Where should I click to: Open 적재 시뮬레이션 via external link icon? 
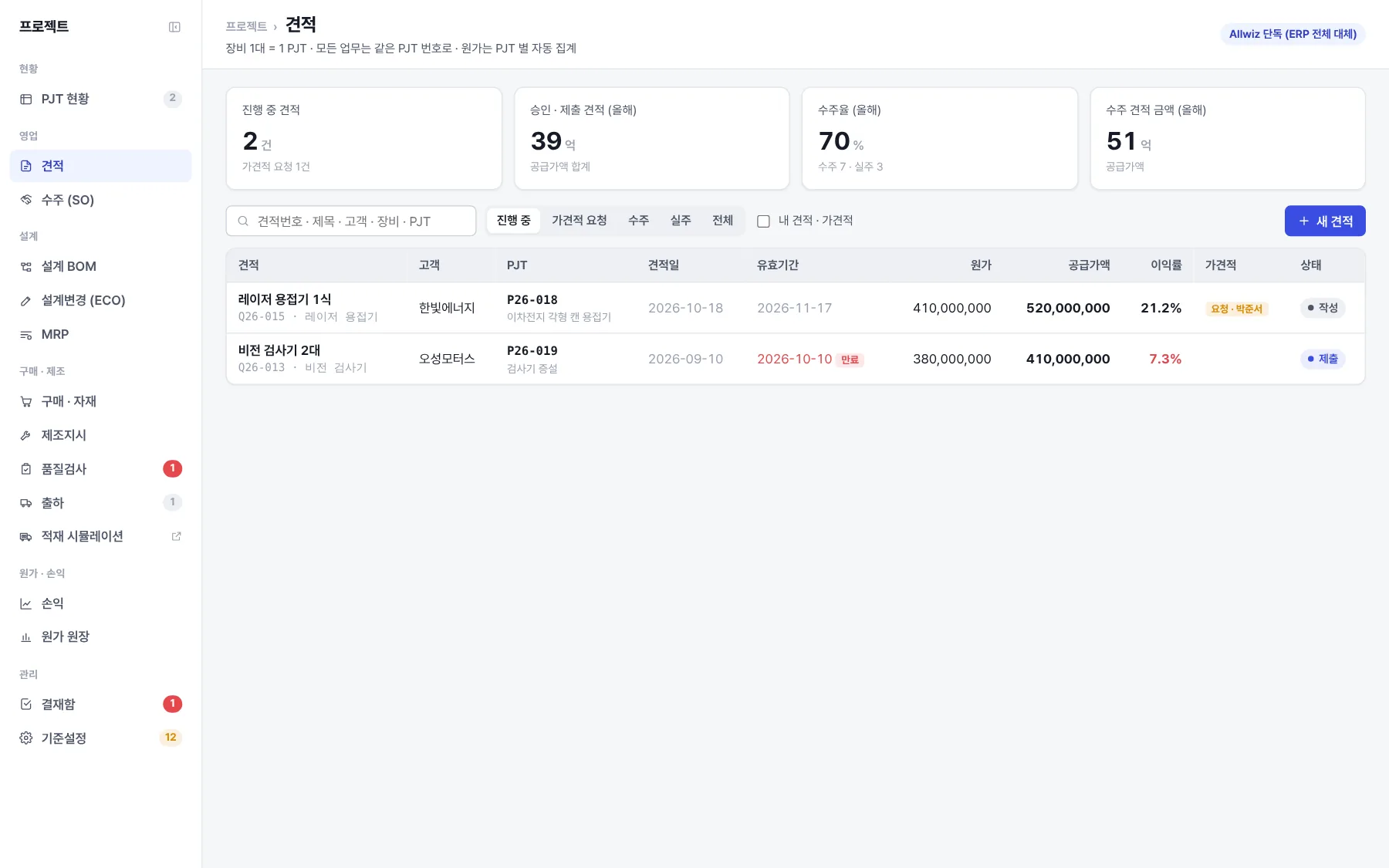[x=176, y=536]
